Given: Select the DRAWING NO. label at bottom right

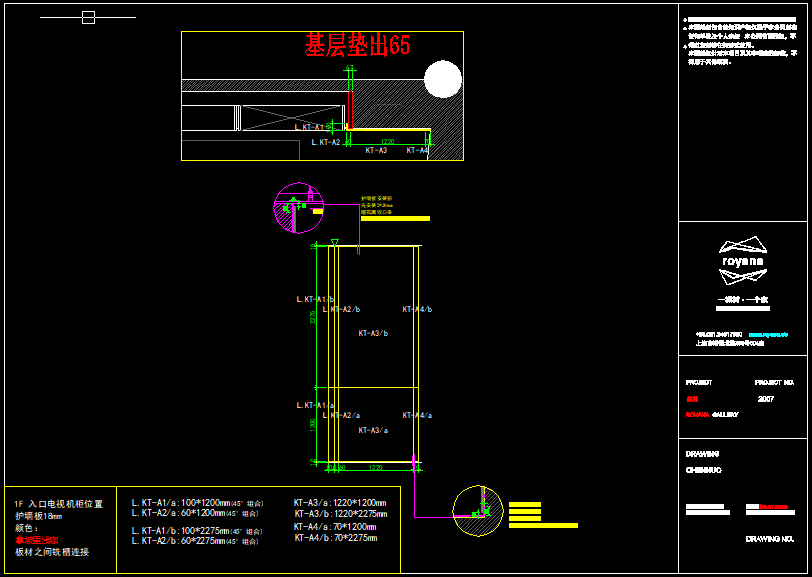Looking at the screenshot, I should 770,539.
